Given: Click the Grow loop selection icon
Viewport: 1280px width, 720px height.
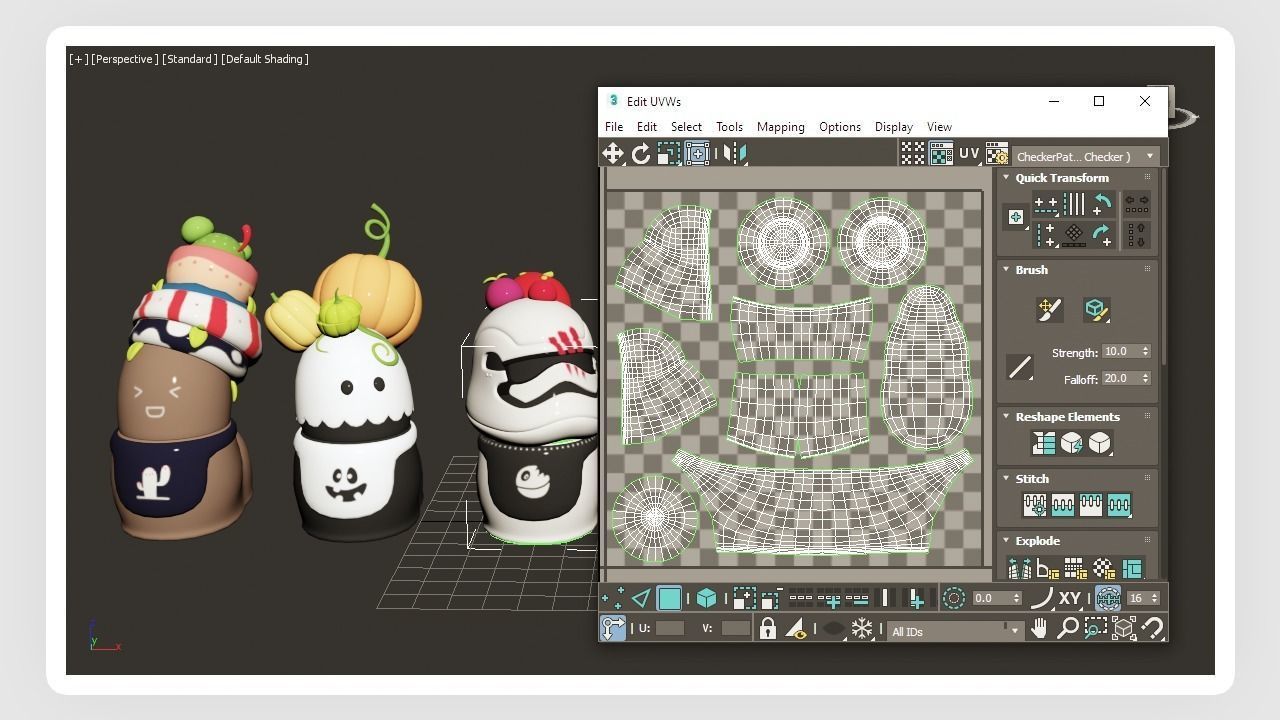Looking at the screenshot, I should pos(829,599).
